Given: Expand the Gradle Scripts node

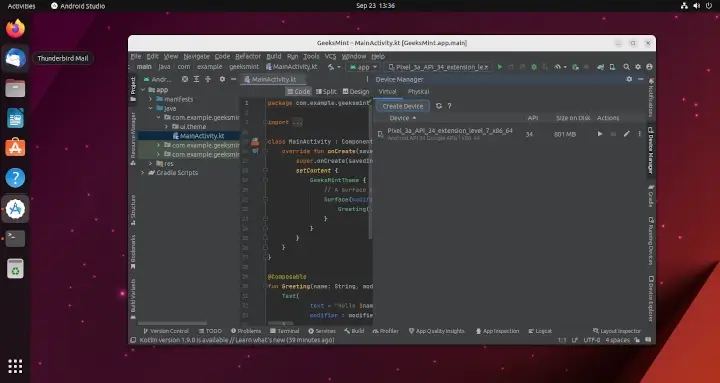Looking at the screenshot, I should click(x=143, y=173).
